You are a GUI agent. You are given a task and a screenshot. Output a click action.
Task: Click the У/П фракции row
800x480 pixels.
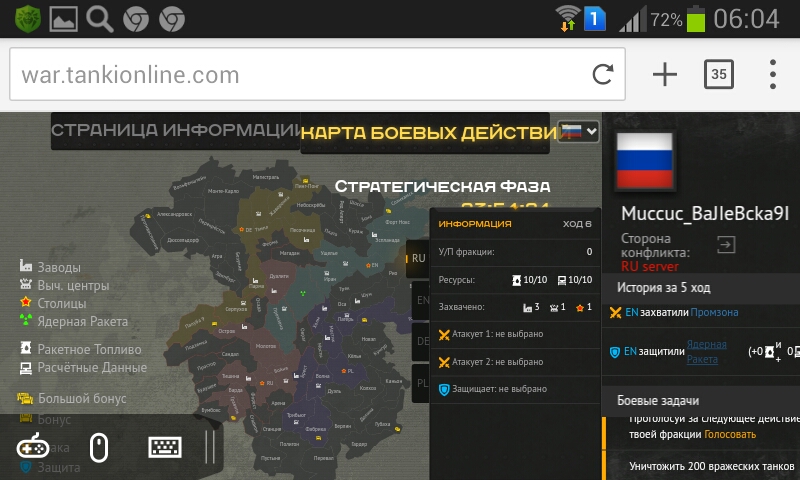pos(515,252)
